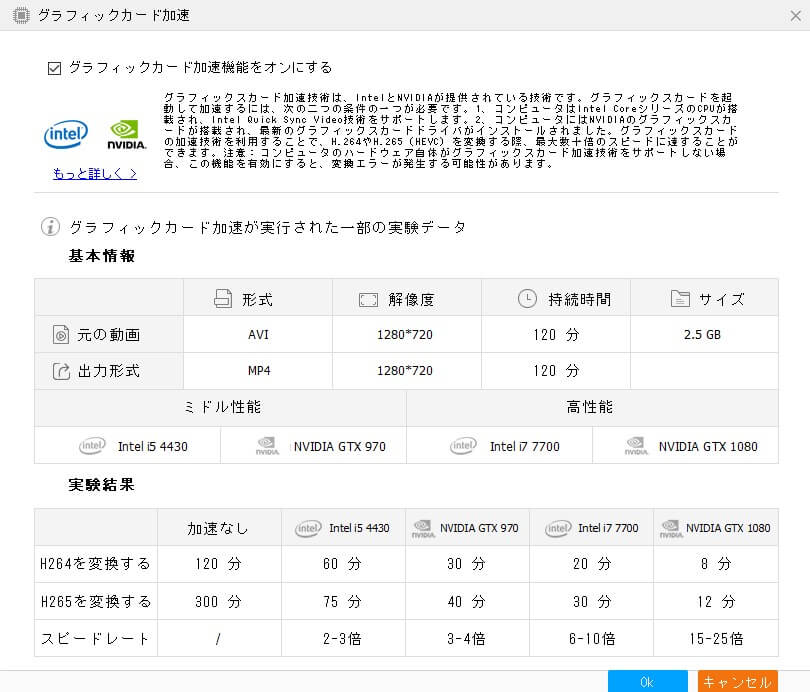Click the 元の動画 file icon
Viewport: 810px width, 692px height.
click(61, 335)
